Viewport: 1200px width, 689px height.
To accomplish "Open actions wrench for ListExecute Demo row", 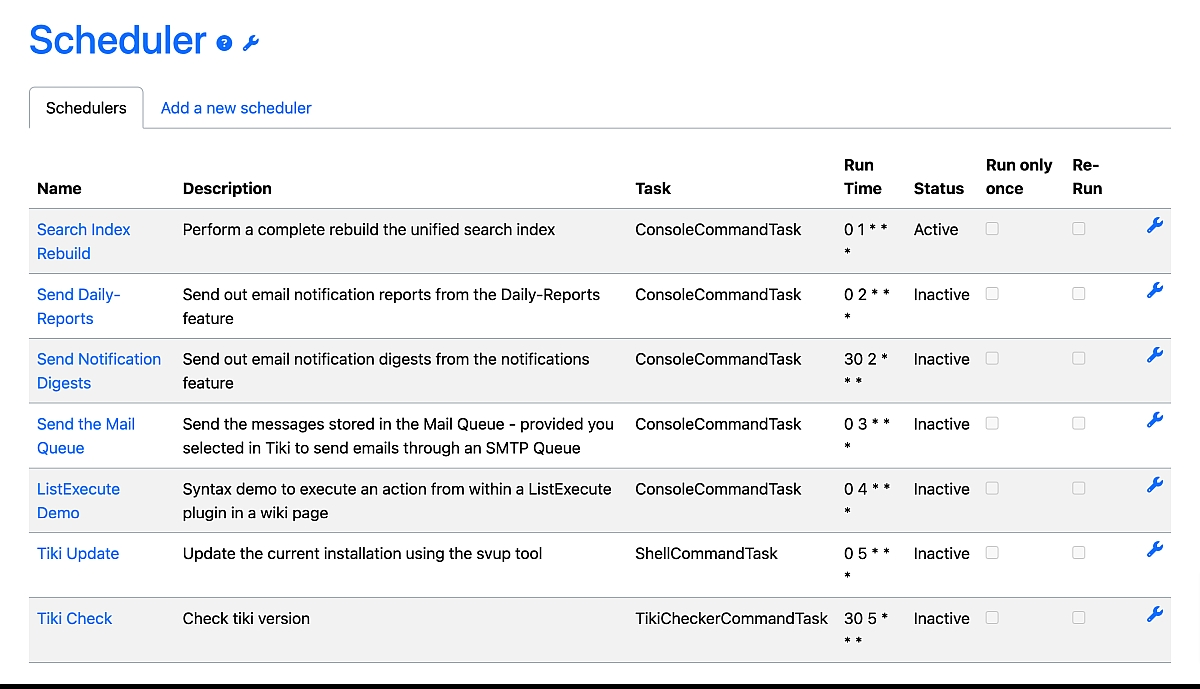I will (1154, 485).
